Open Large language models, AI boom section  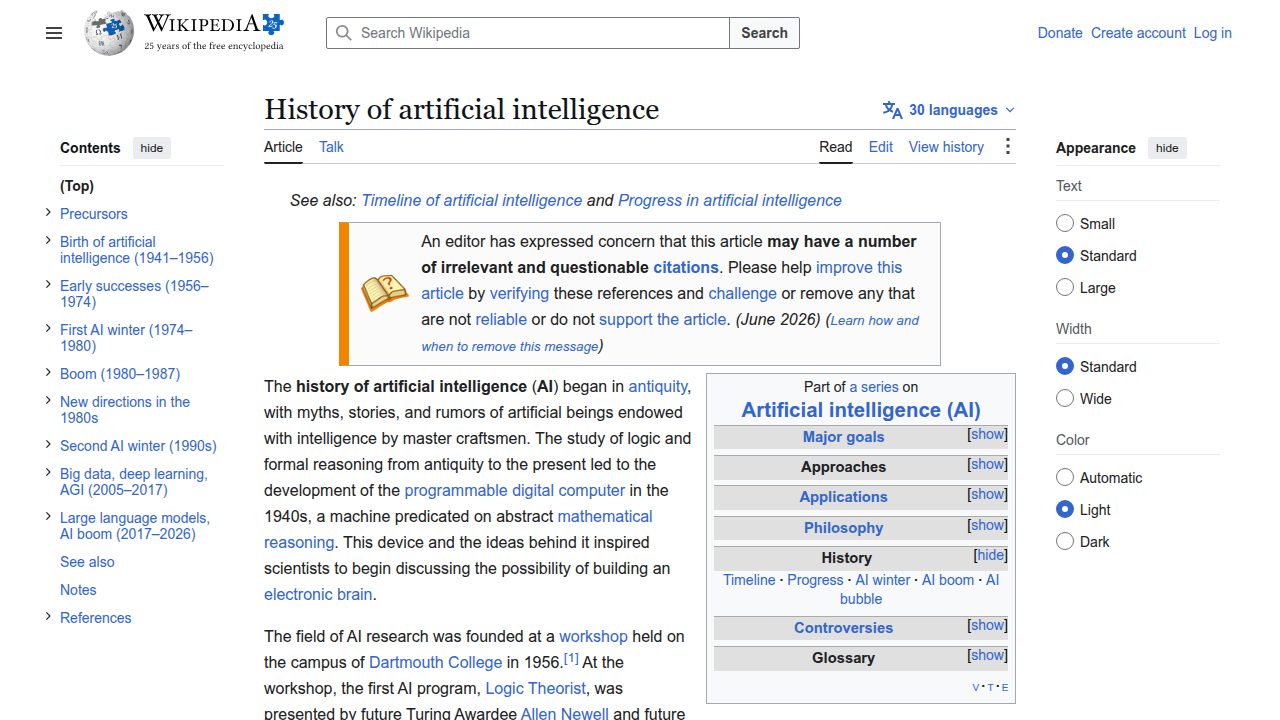135,526
